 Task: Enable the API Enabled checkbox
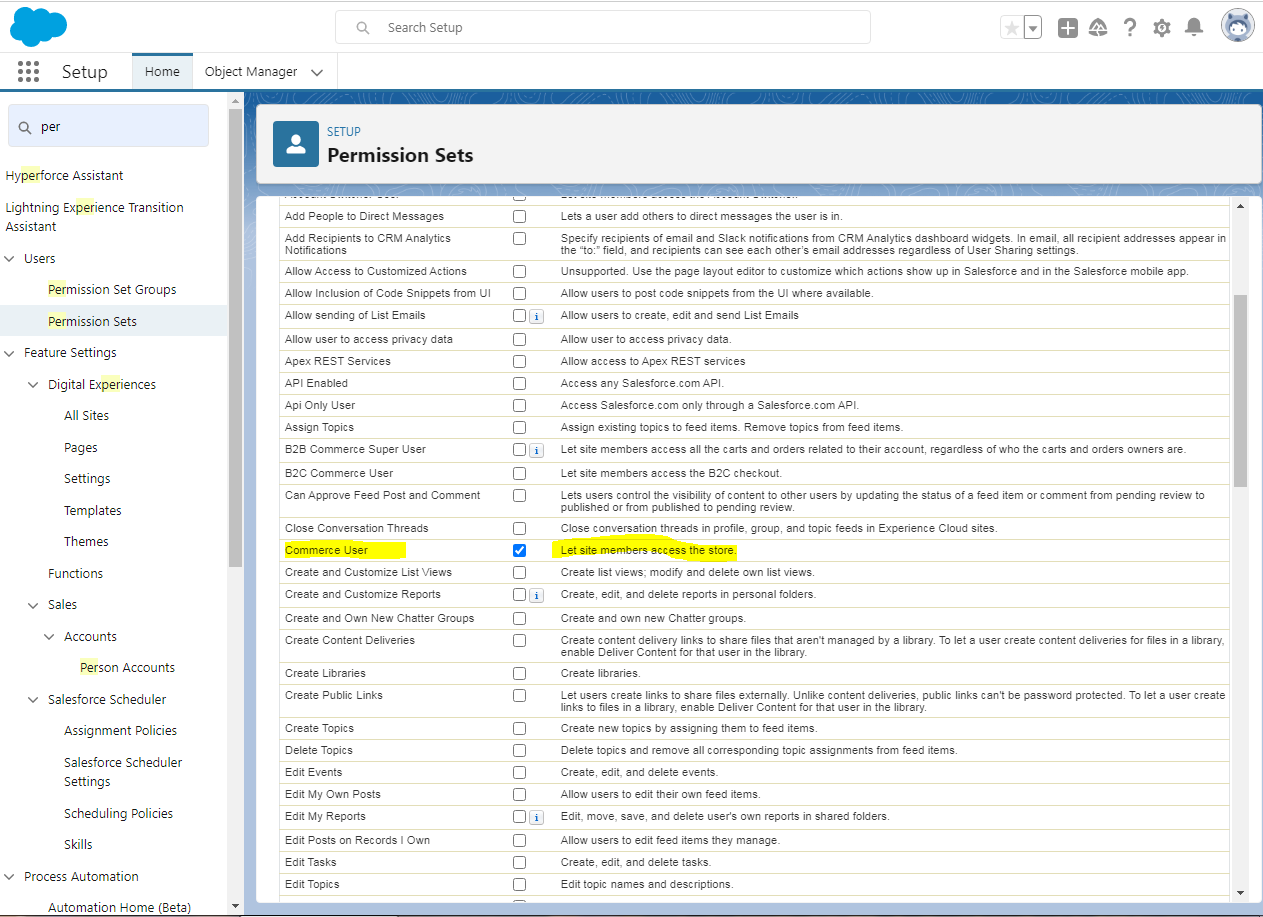(519, 383)
